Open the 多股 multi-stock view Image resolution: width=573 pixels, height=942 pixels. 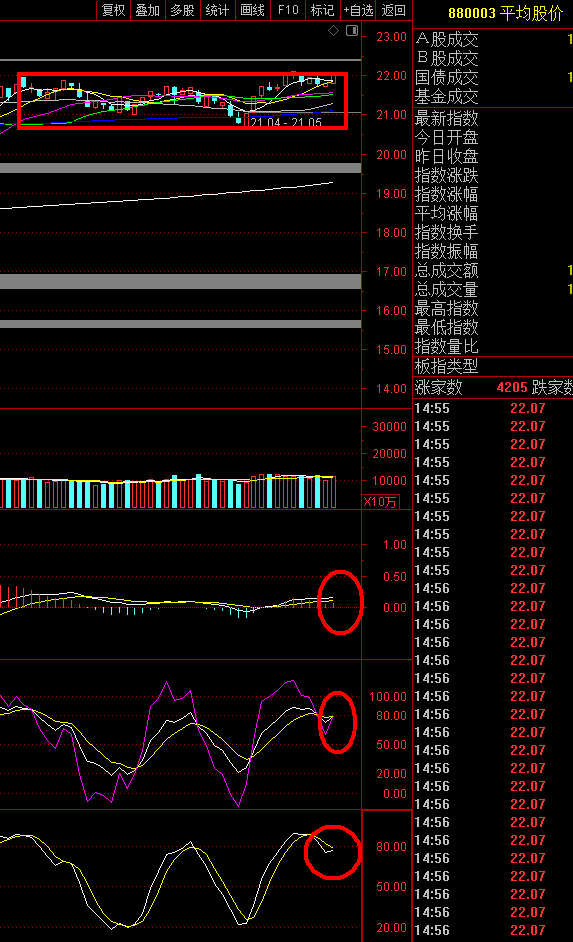point(183,10)
